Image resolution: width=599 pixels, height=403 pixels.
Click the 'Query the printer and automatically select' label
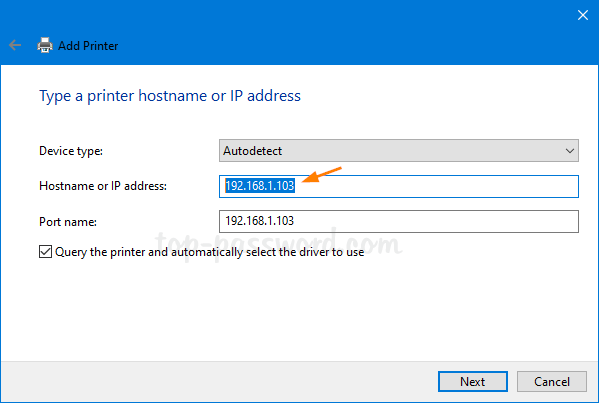[x=209, y=252]
